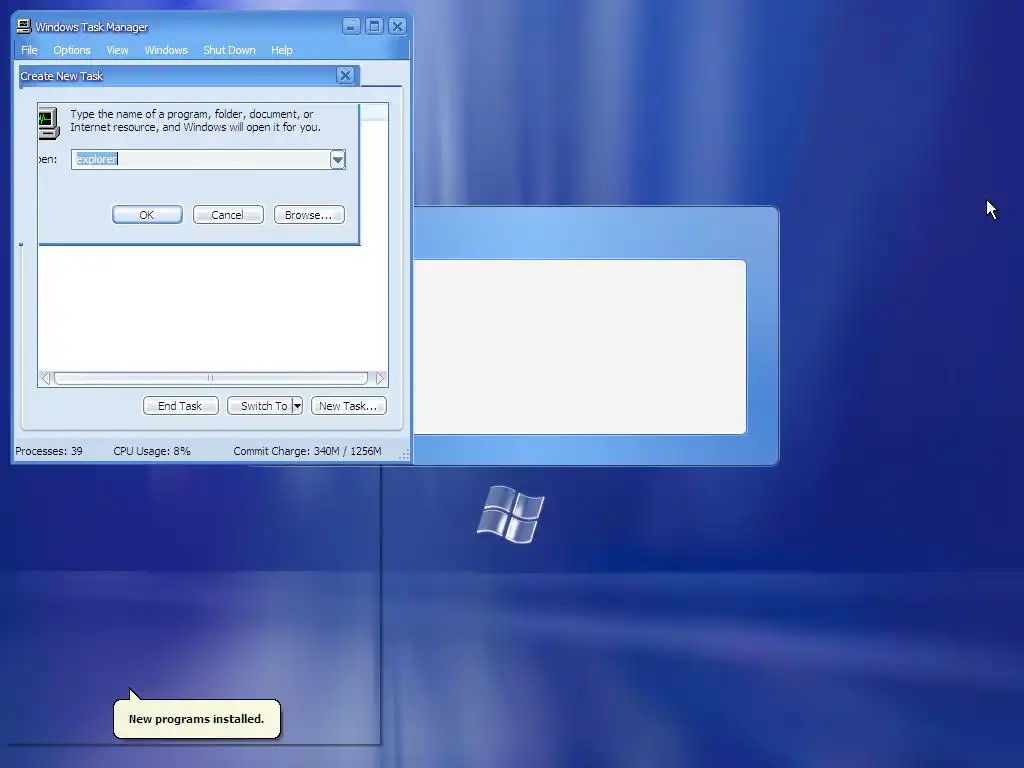Close the Windows Task Manager window
Image resolution: width=1024 pixels, height=768 pixels.
(397, 26)
